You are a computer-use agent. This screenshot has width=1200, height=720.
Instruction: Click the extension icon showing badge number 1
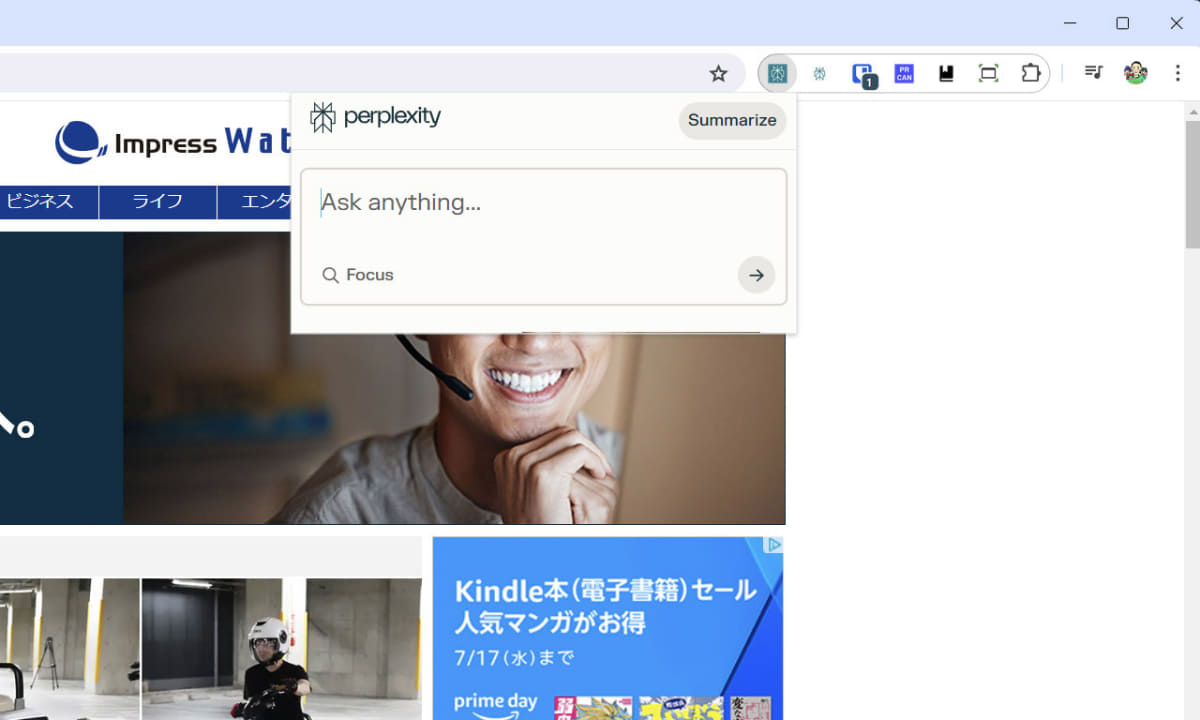pyautogui.click(x=861, y=73)
